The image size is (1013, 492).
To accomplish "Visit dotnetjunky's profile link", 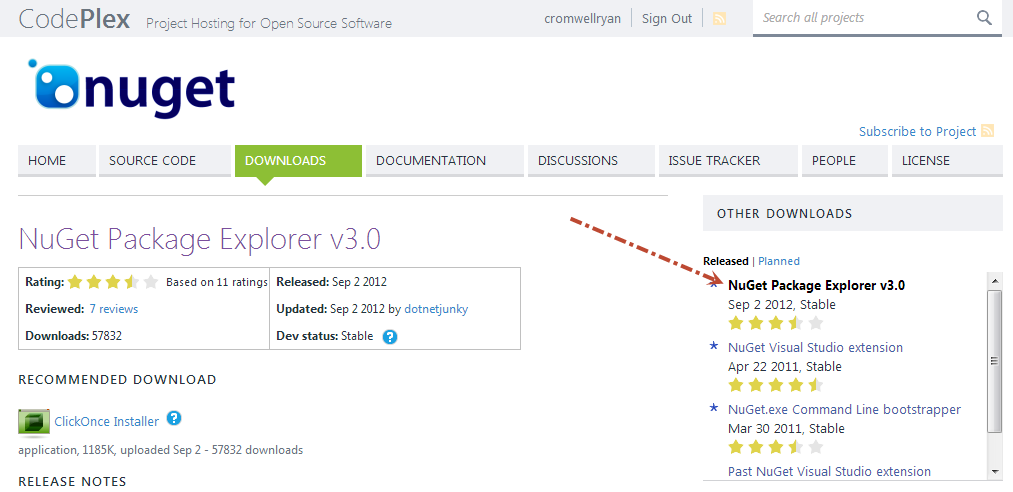I will 434,309.
